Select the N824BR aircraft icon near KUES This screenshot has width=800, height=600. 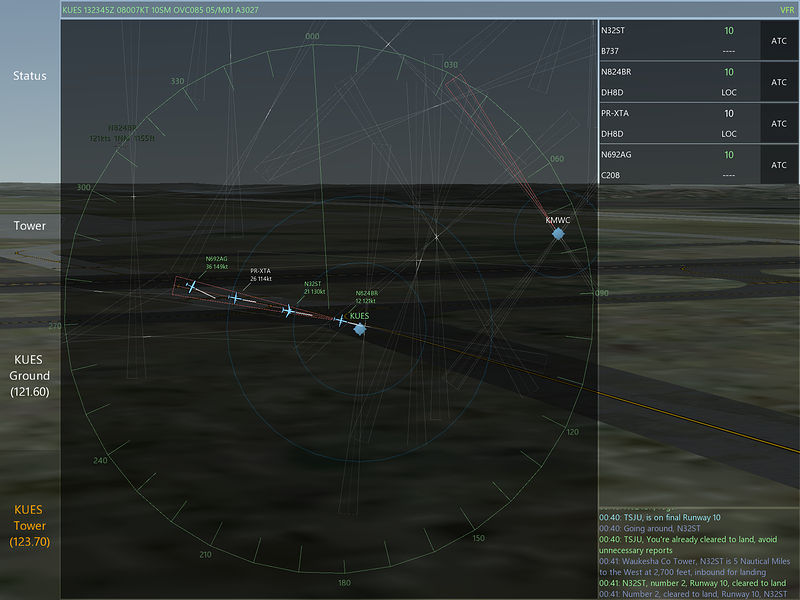point(340,320)
